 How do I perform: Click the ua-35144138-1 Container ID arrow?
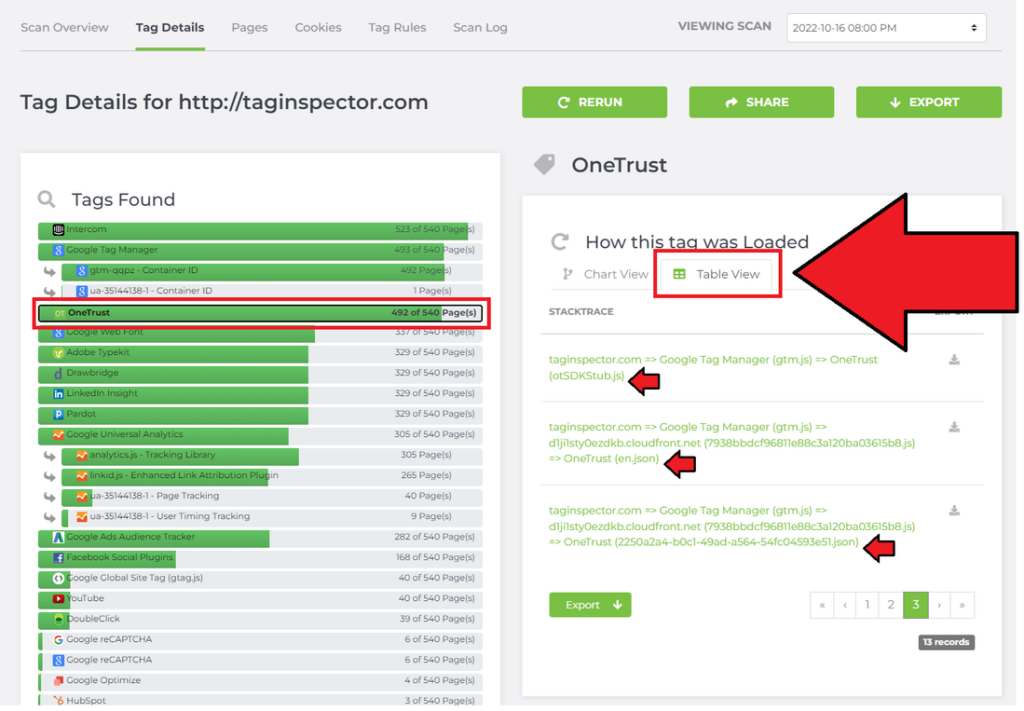50,291
